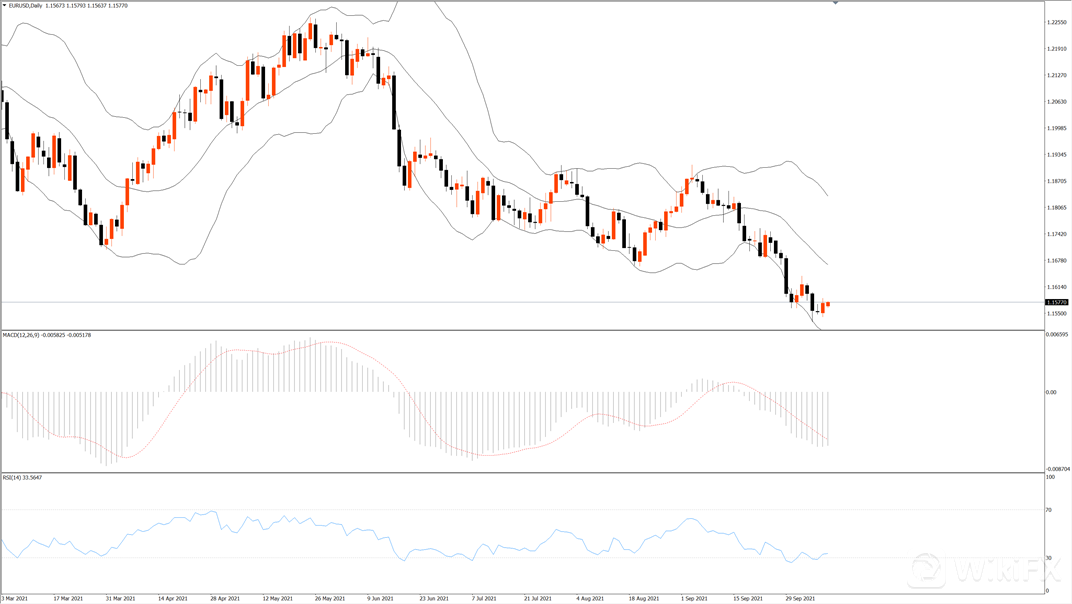The height and width of the screenshot is (604, 1072).
Task: Click the 3 Mar 2021 date label
Action: [15, 598]
